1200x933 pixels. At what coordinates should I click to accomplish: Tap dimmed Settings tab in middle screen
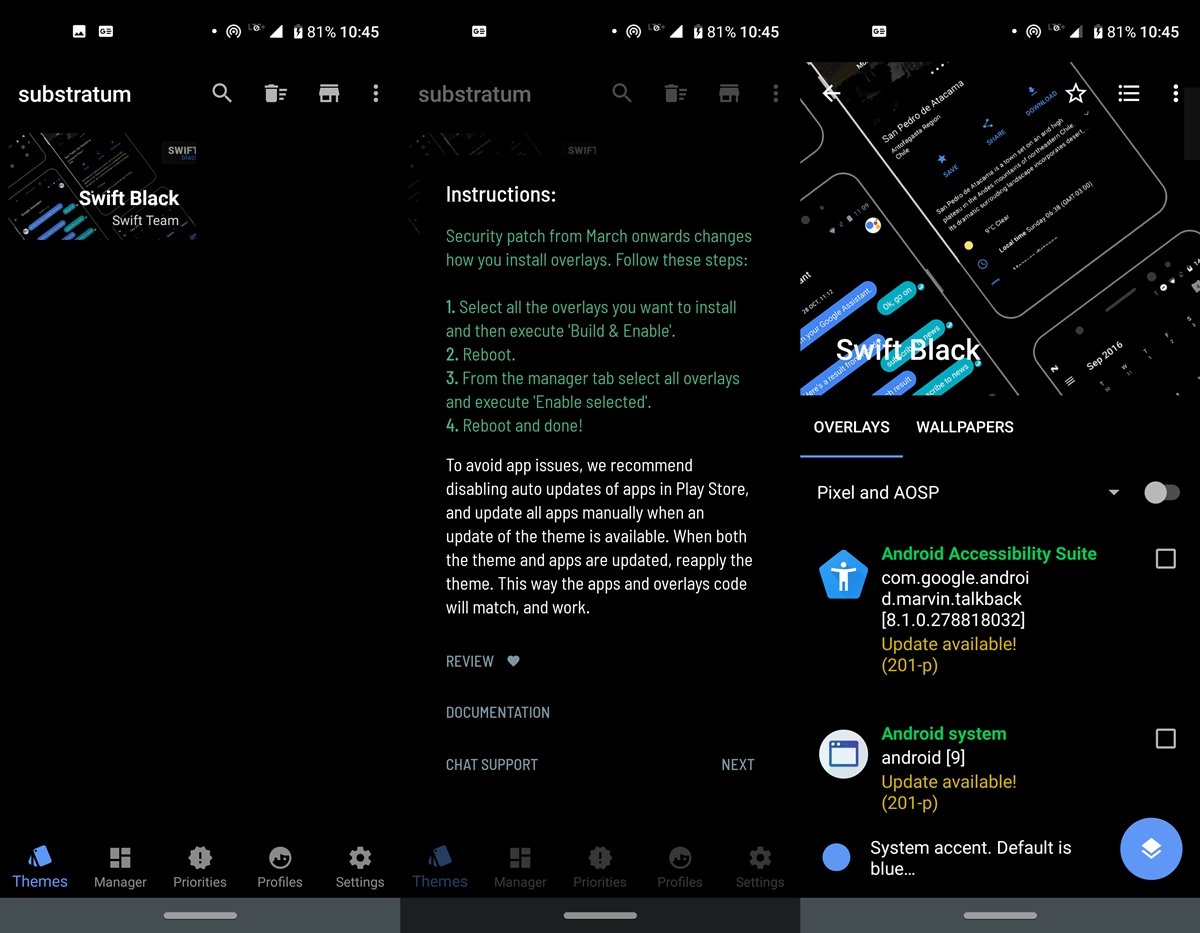pyautogui.click(x=760, y=867)
